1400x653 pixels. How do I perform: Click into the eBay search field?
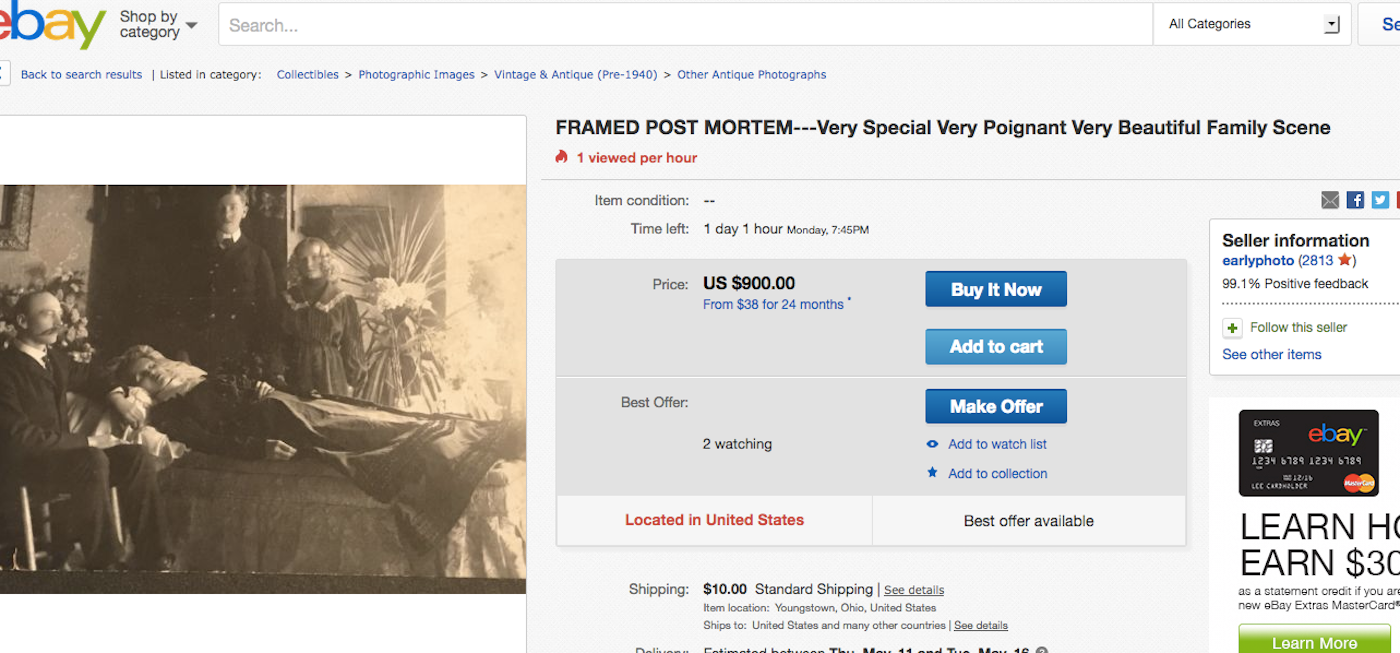click(x=685, y=25)
